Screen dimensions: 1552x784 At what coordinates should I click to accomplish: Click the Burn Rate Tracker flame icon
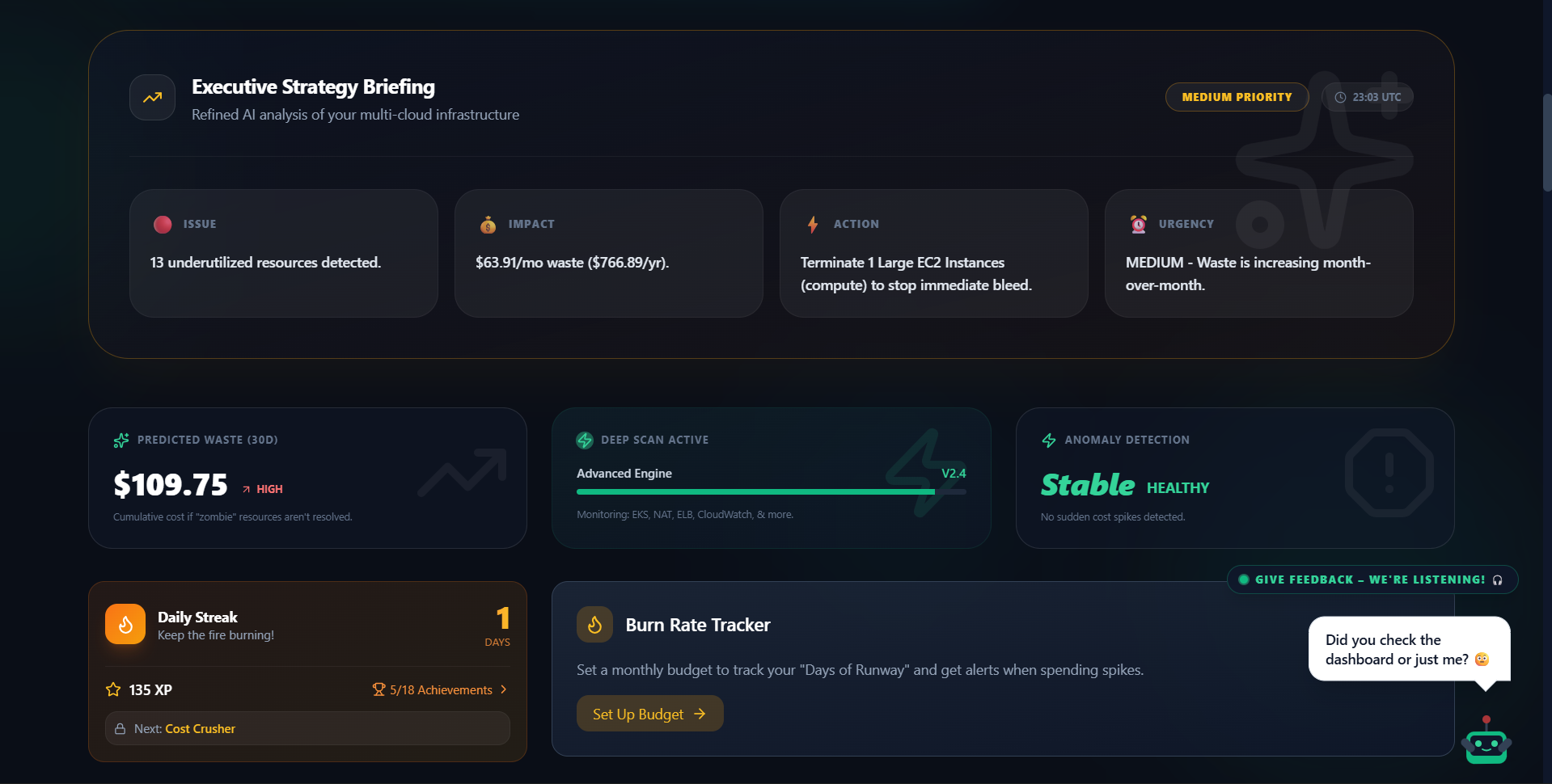pyautogui.click(x=594, y=625)
